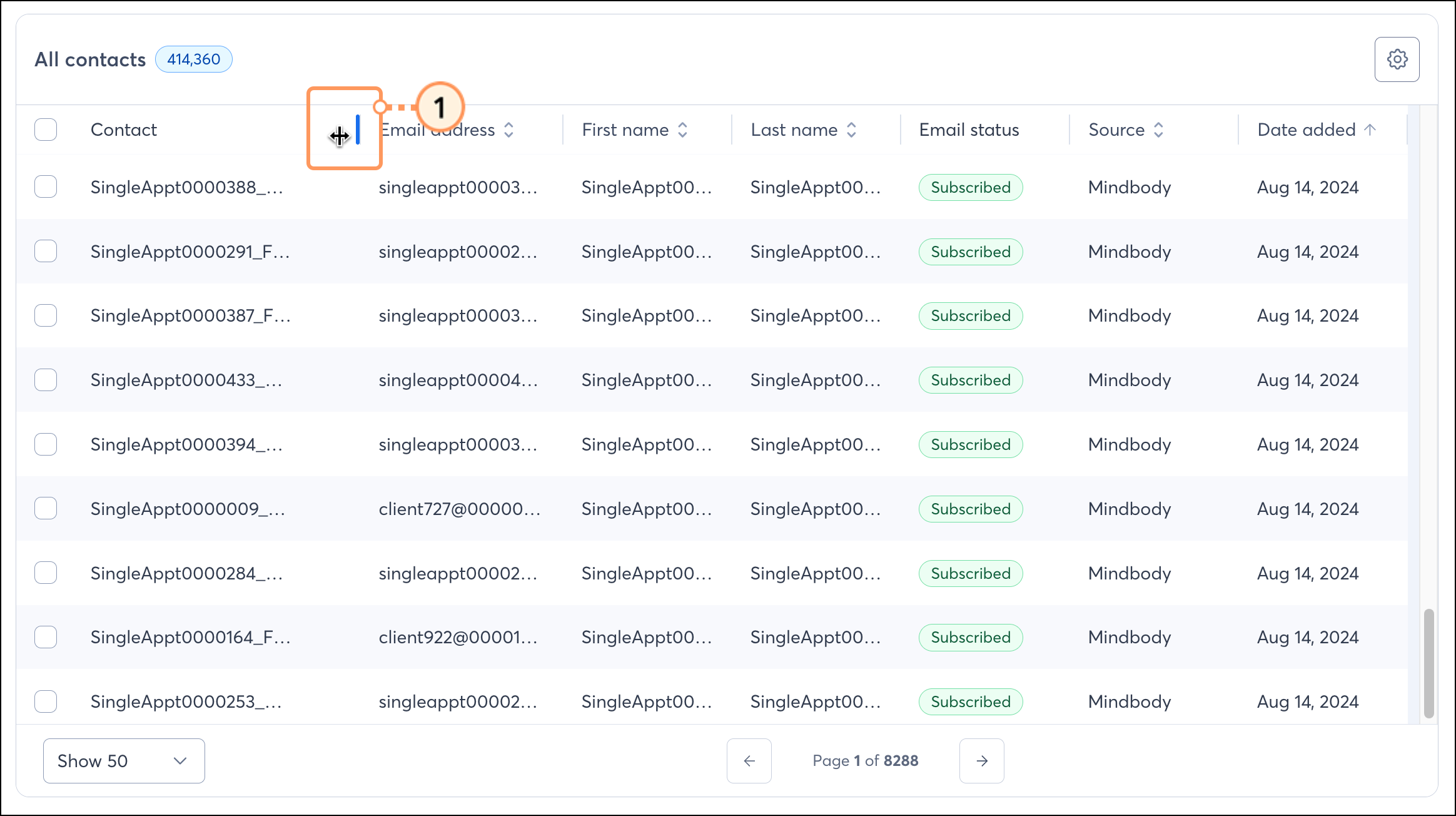Check the SingleAppt0000388 row checkbox

pyautogui.click(x=46, y=186)
